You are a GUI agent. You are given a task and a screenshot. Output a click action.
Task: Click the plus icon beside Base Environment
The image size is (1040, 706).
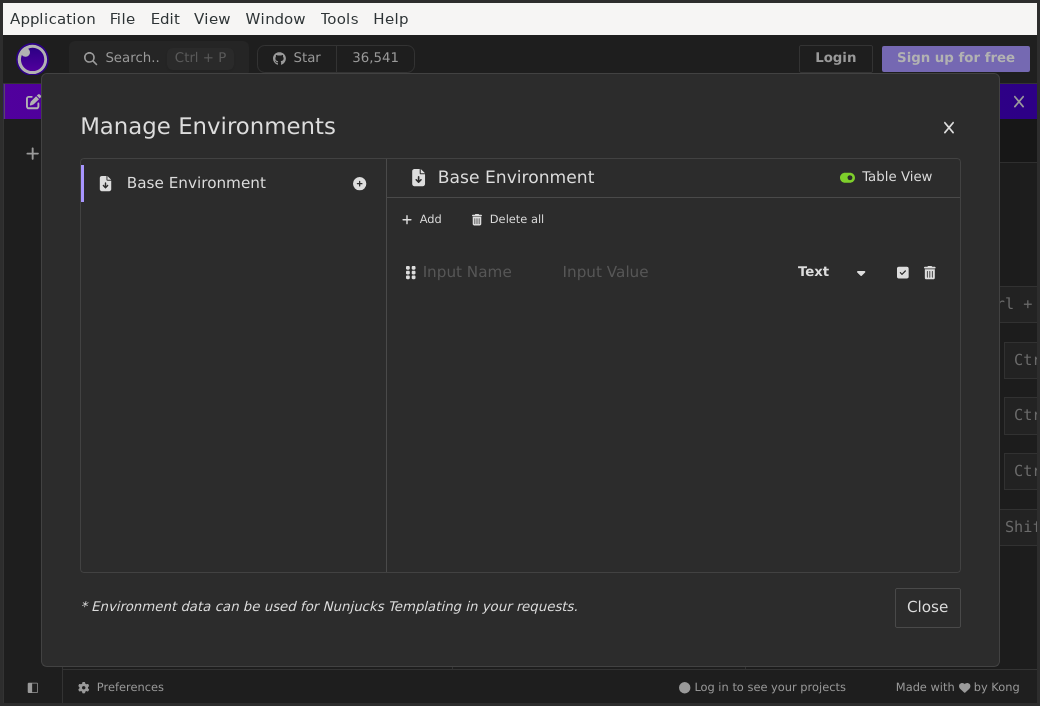[359, 184]
